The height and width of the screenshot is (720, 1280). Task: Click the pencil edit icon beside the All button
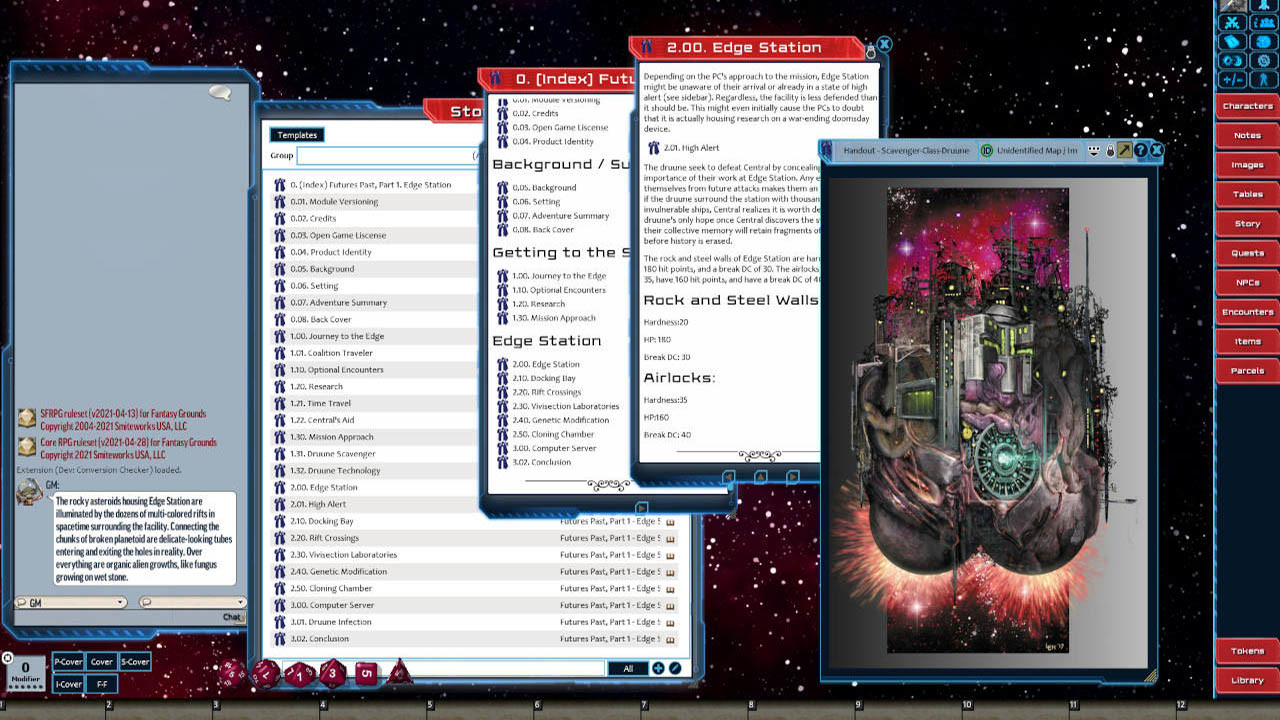tap(675, 668)
